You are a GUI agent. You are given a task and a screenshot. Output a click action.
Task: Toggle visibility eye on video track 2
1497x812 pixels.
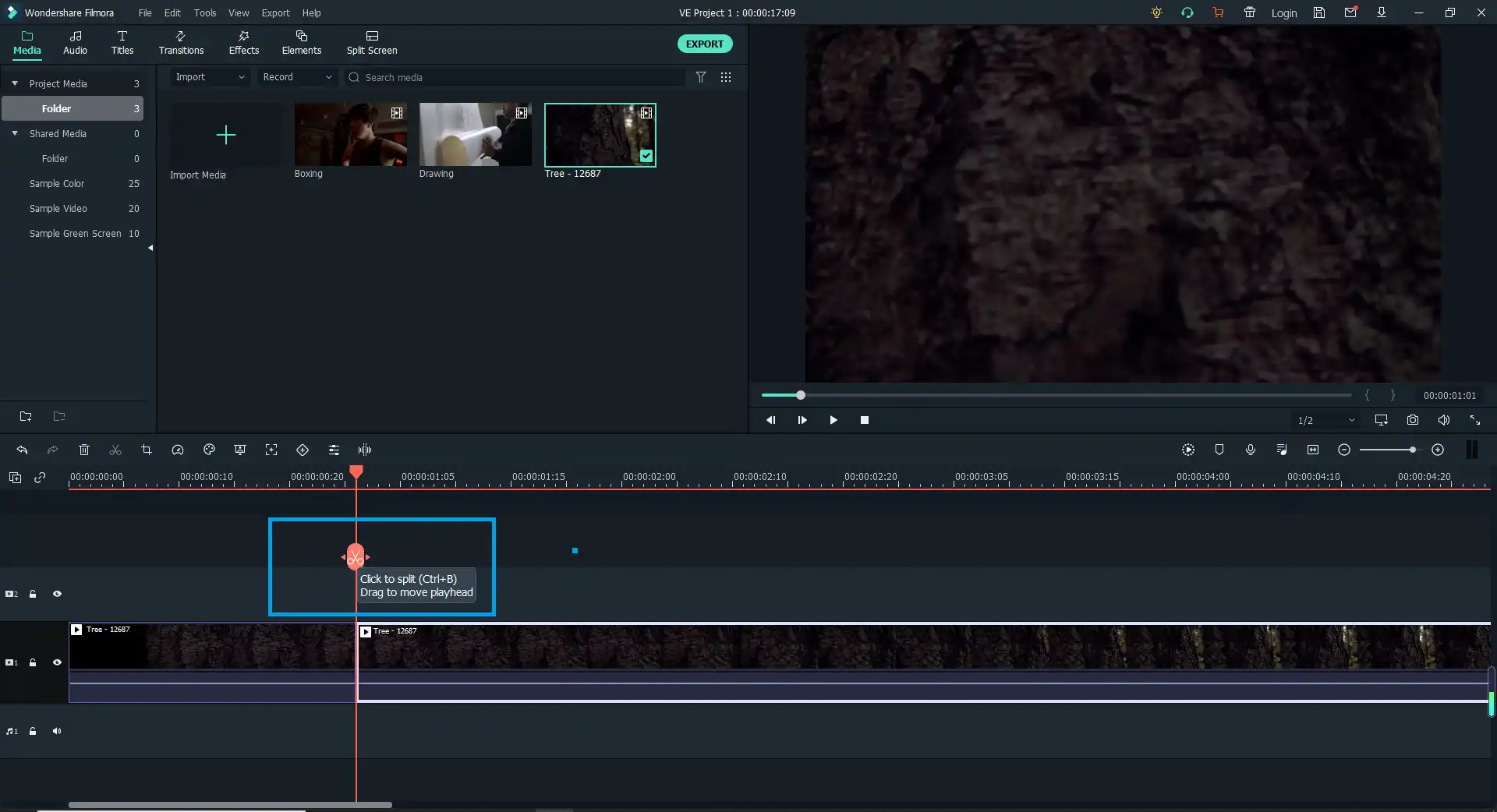coord(57,594)
